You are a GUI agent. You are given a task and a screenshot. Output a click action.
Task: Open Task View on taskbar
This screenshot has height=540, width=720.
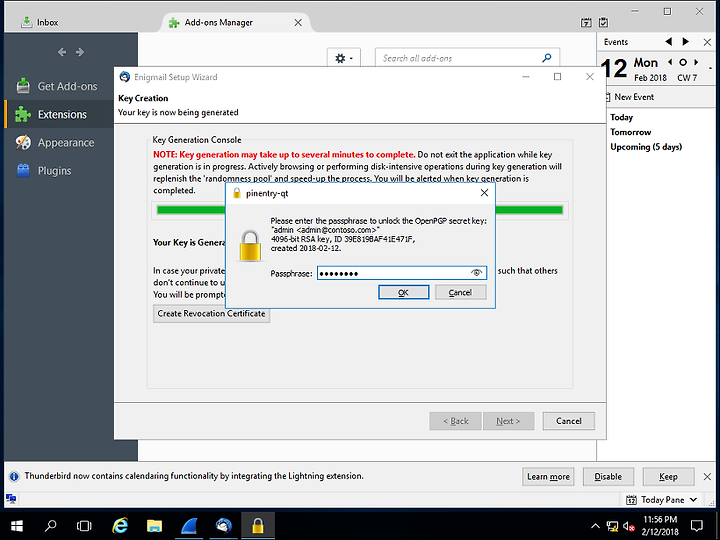point(84,525)
